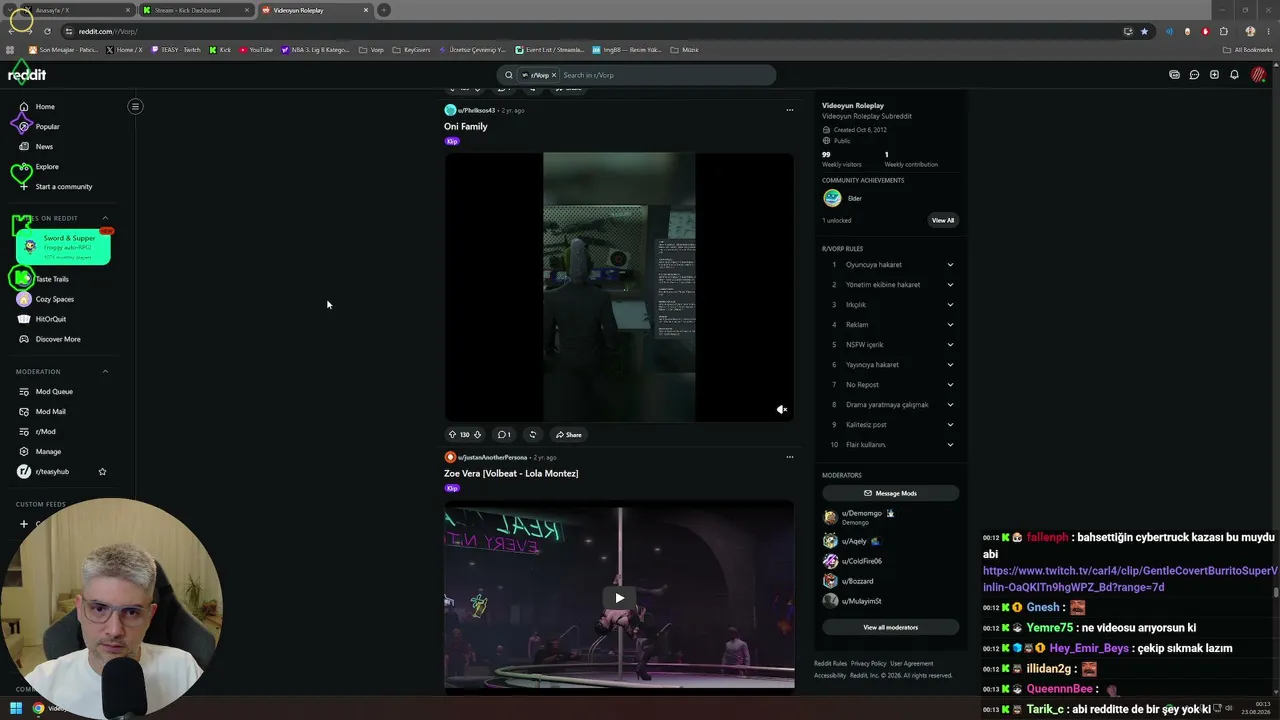Click the u/Phelksos43 user avatar
The height and width of the screenshot is (720, 1280).
click(x=450, y=110)
